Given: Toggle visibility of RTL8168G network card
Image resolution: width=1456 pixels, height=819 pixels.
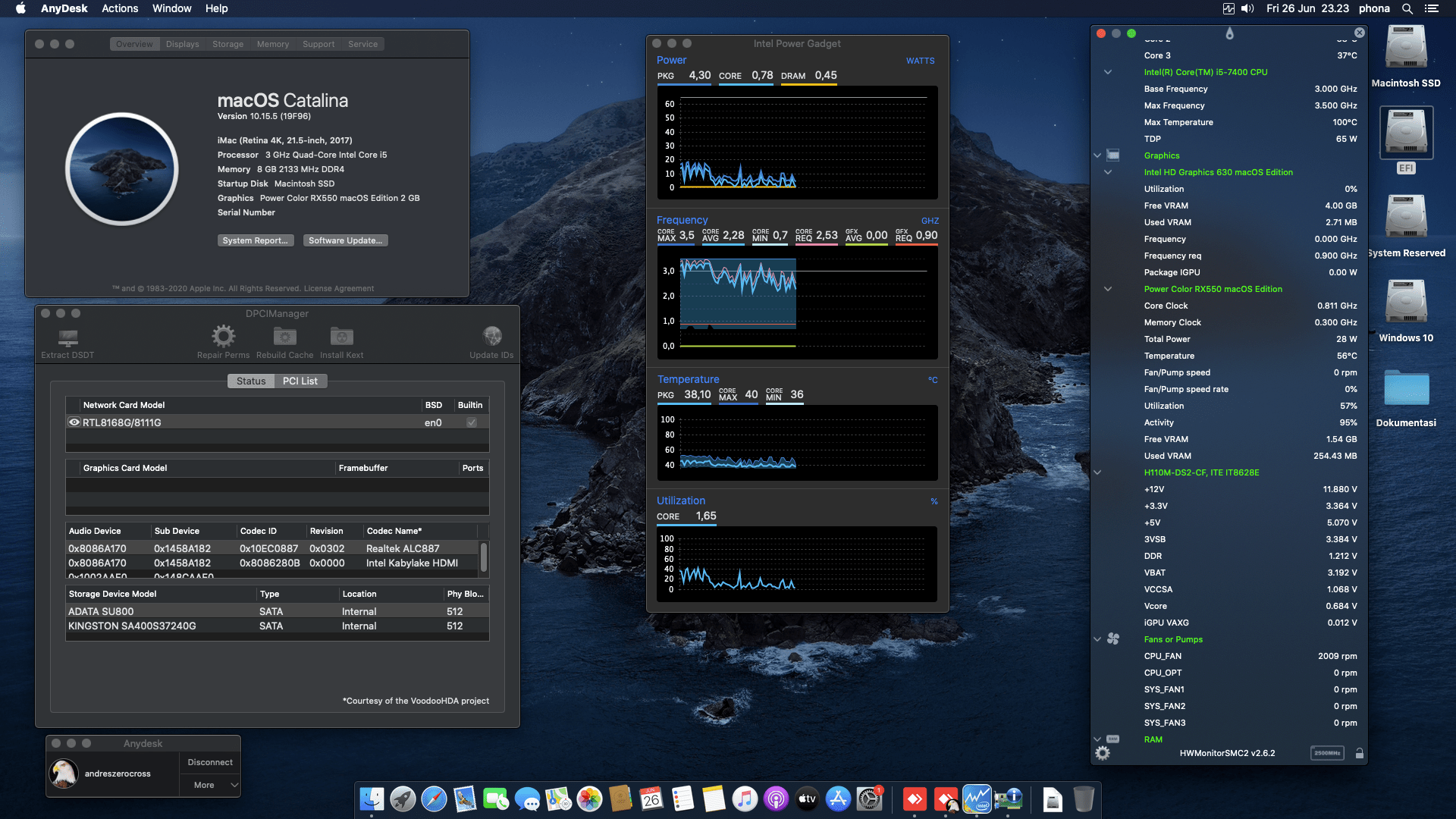Looking at the screenshot, I should (74, 422).
